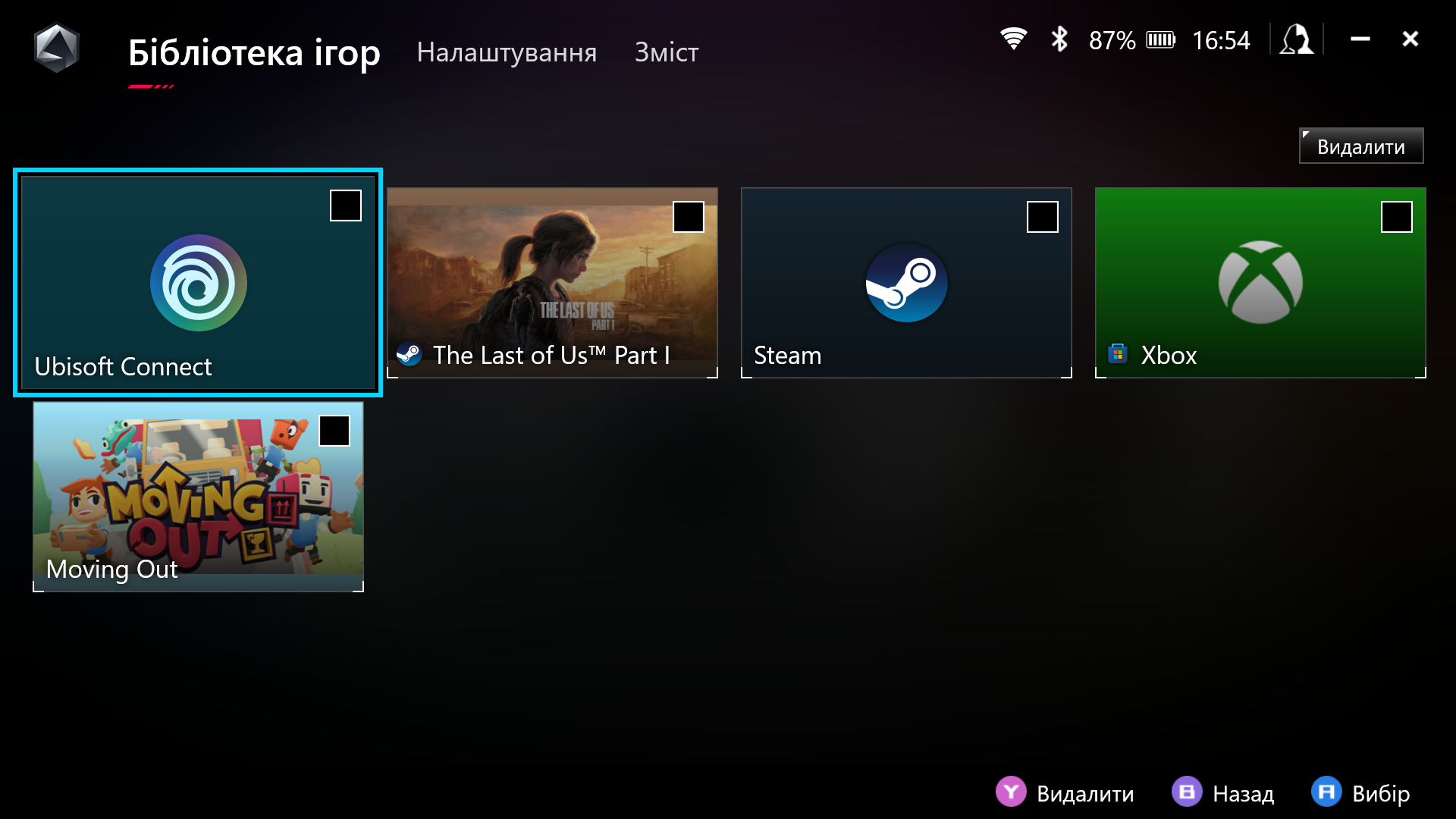
Task: Check the Ubisoft Connect selection checkbox
Action: pyautogui.click(x=346, y=206)
